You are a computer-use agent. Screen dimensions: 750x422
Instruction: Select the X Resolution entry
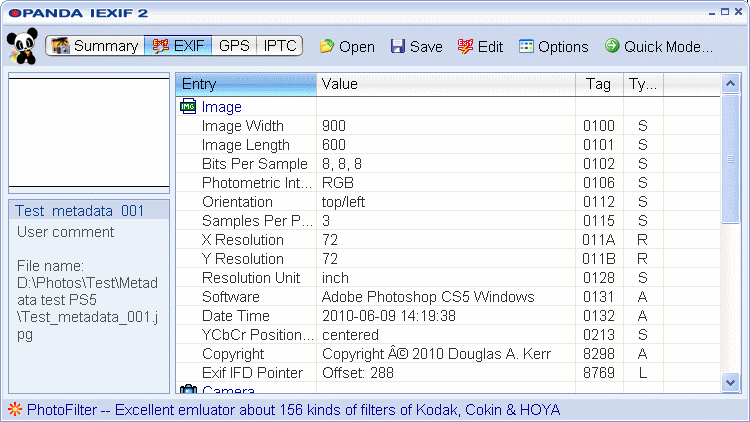243,240
